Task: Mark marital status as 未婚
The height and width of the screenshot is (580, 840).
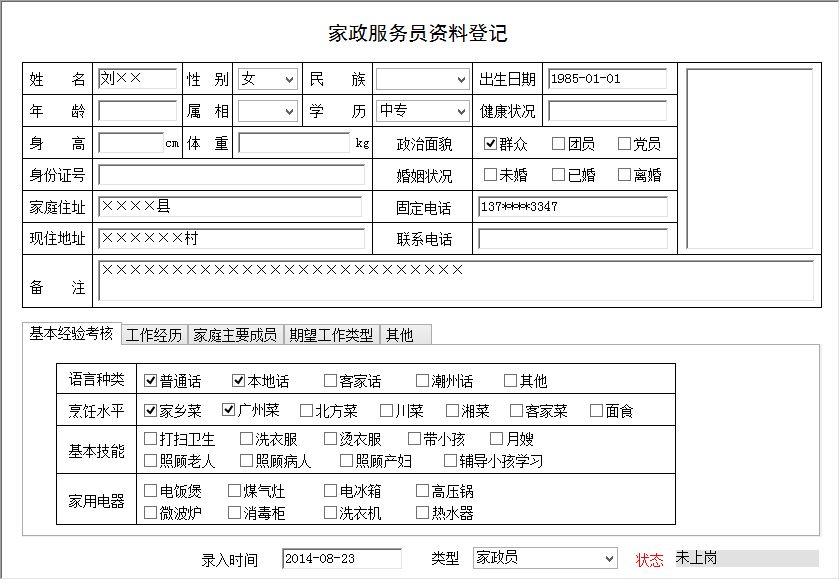Action: tap(490, 175)
